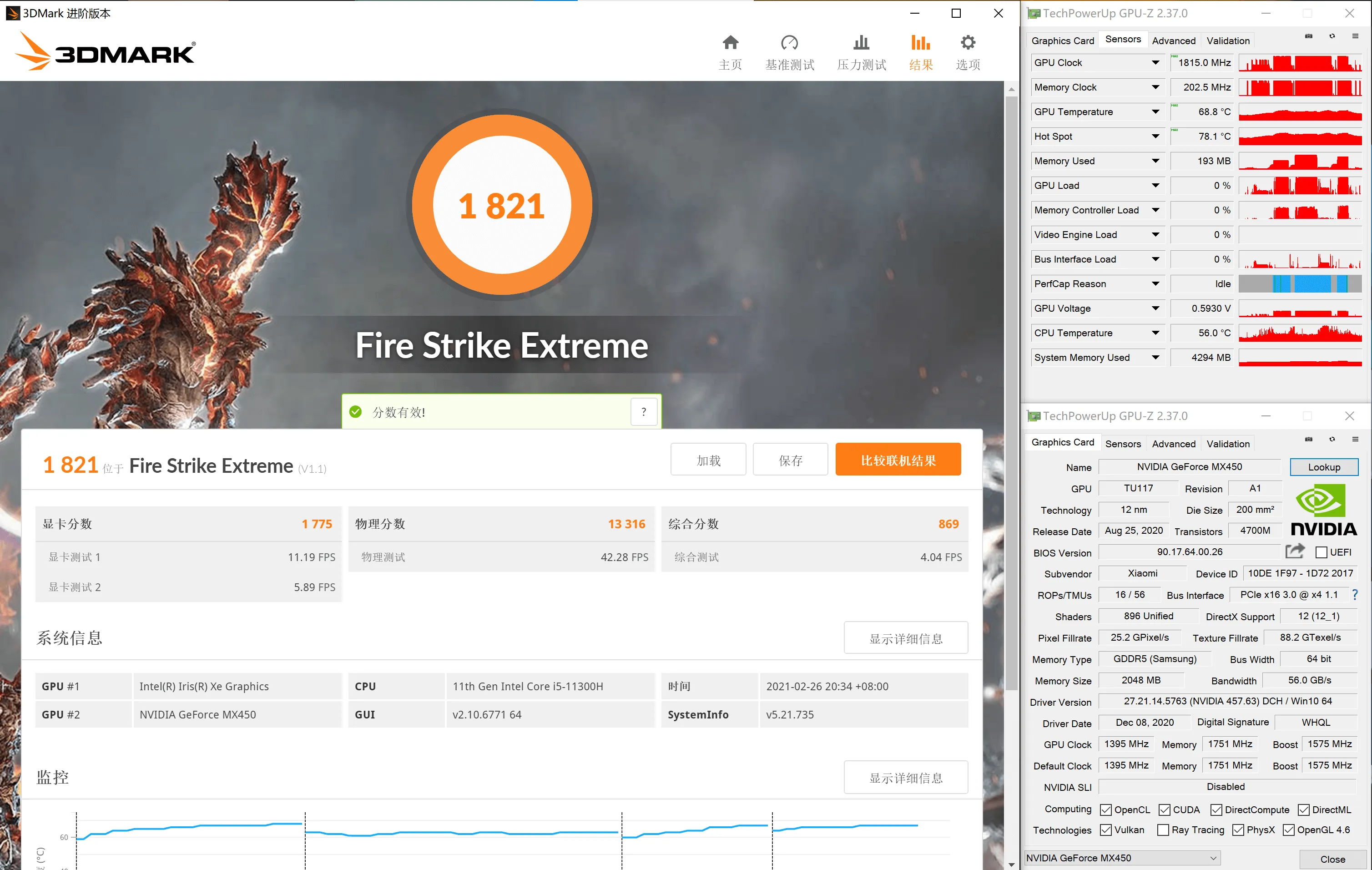This screenshot has height=870, width=1372.
Task: Toggle the DirectML checkbox
Action: pos(1303,809)
